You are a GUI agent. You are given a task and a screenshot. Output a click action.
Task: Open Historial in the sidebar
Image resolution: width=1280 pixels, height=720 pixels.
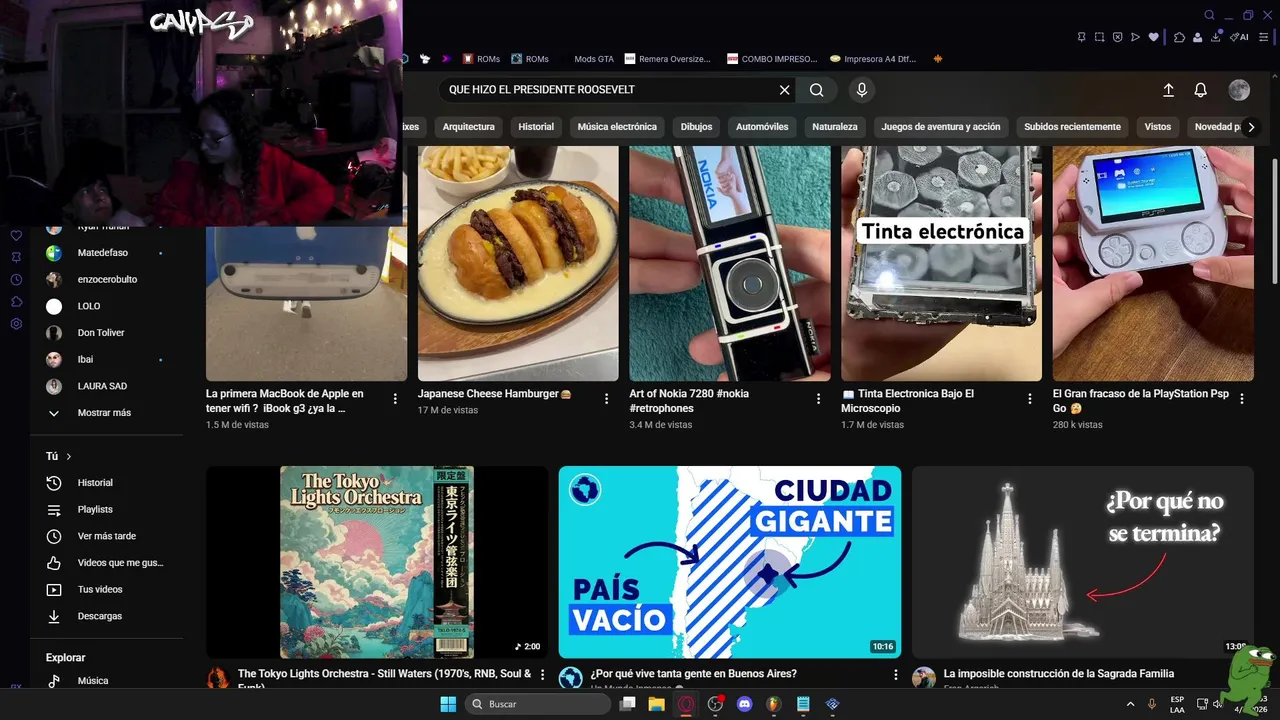(107, 483)
